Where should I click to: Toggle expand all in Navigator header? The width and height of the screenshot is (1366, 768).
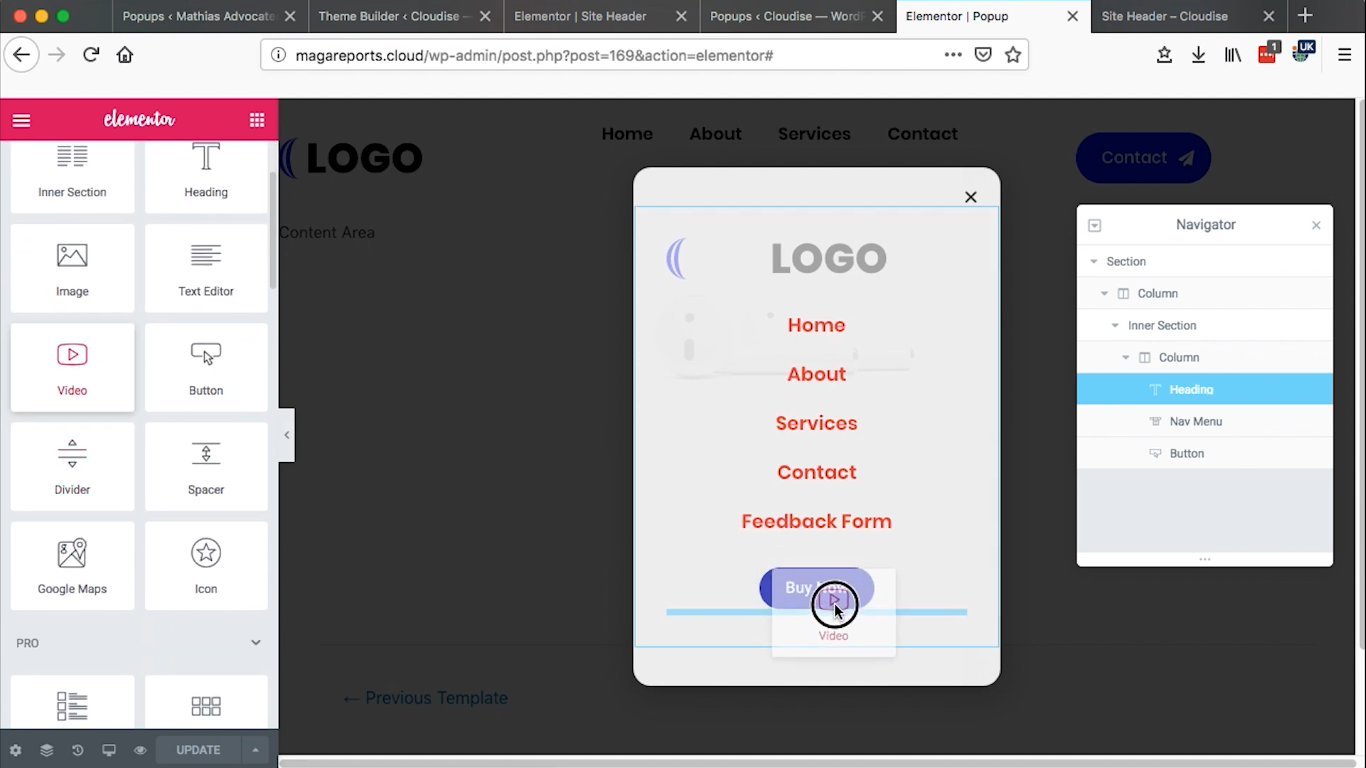pos(1094,225)
